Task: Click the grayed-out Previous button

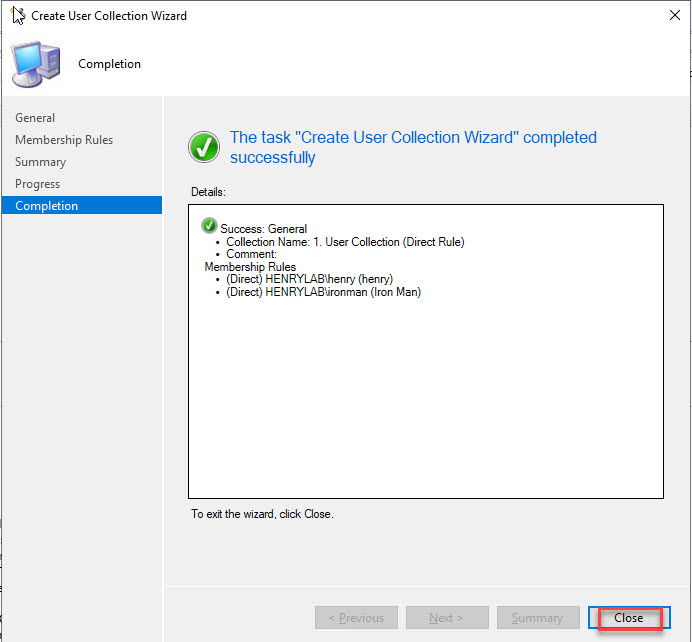Action: click(x=356, y=618)
